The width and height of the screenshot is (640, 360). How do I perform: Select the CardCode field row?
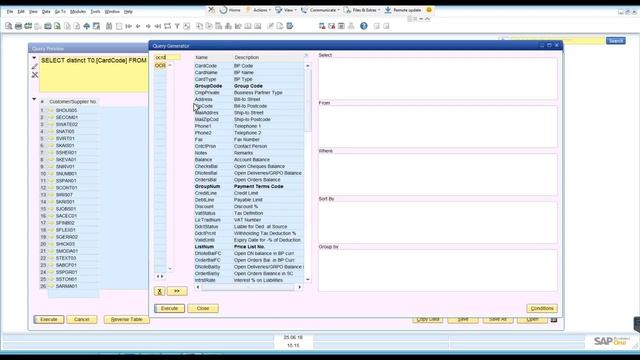tap(249, 66)
